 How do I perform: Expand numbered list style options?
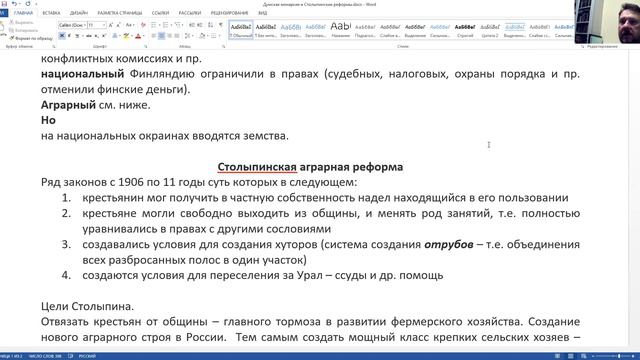(x=170, y=25)
